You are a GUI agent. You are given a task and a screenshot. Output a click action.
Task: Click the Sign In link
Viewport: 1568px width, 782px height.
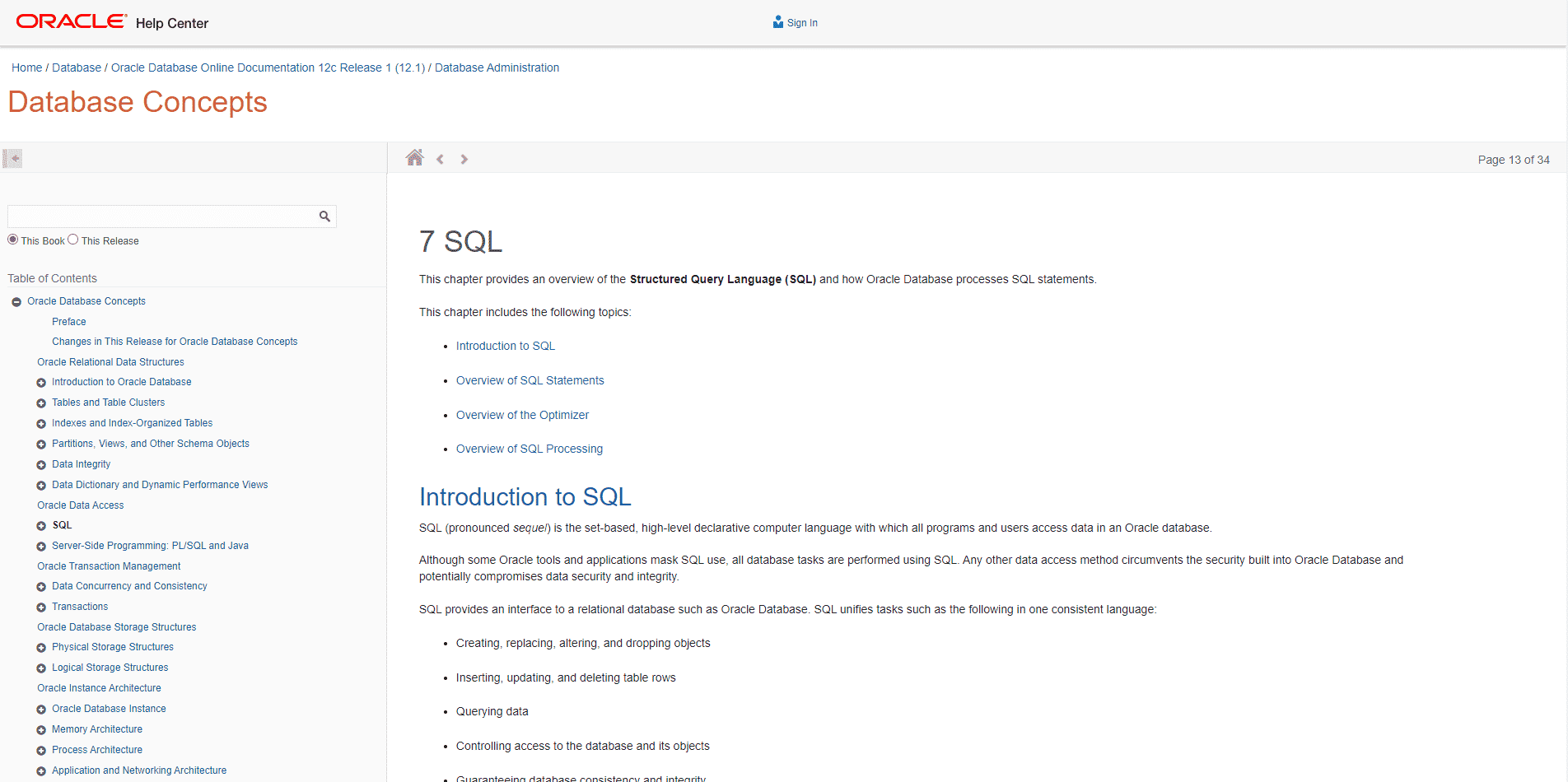point(802,23)
